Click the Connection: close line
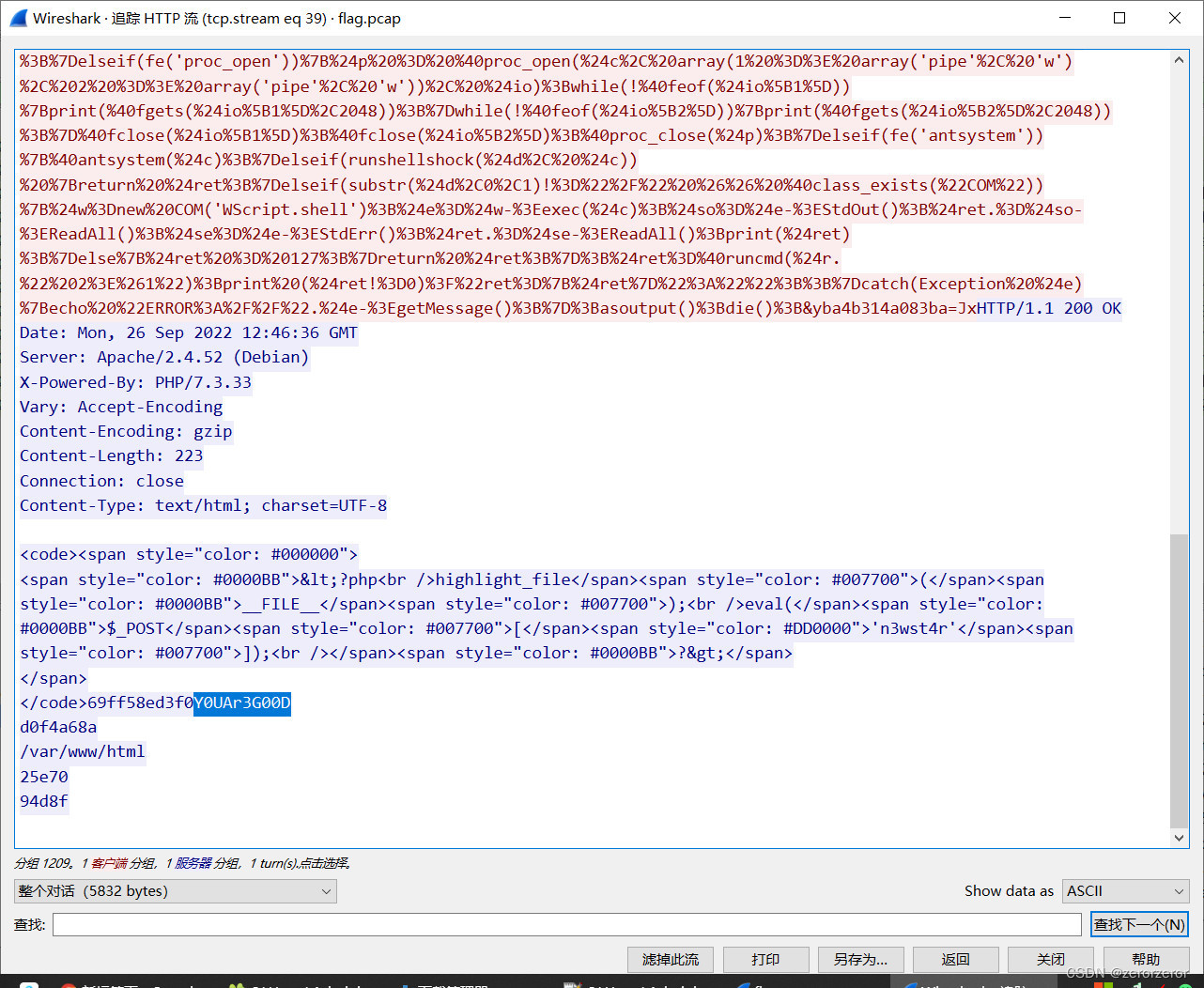This screenshot has height=988, width=1204. 102,481
